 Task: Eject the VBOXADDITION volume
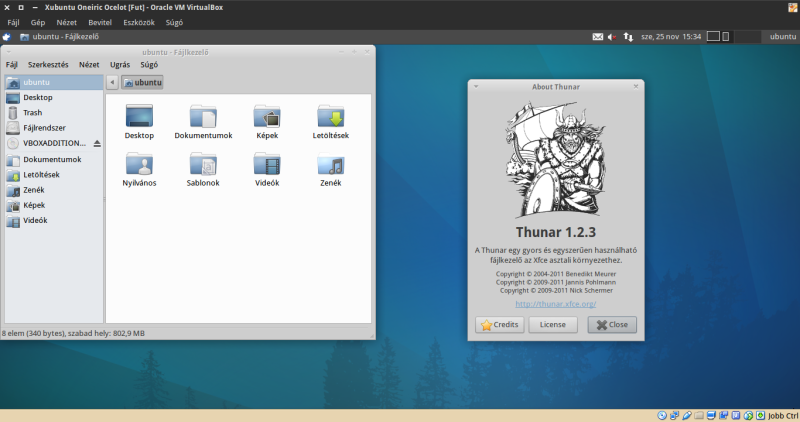[97, 143]
